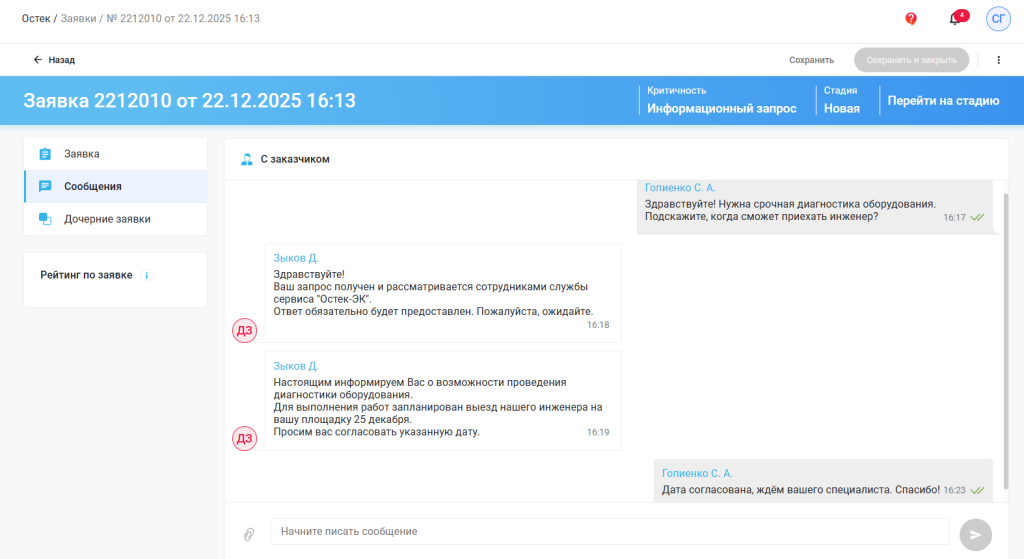Click ДЗ avatar beside the 16:19 message
This screenshot has height=559, width=1024.
(x=245, y=438)
